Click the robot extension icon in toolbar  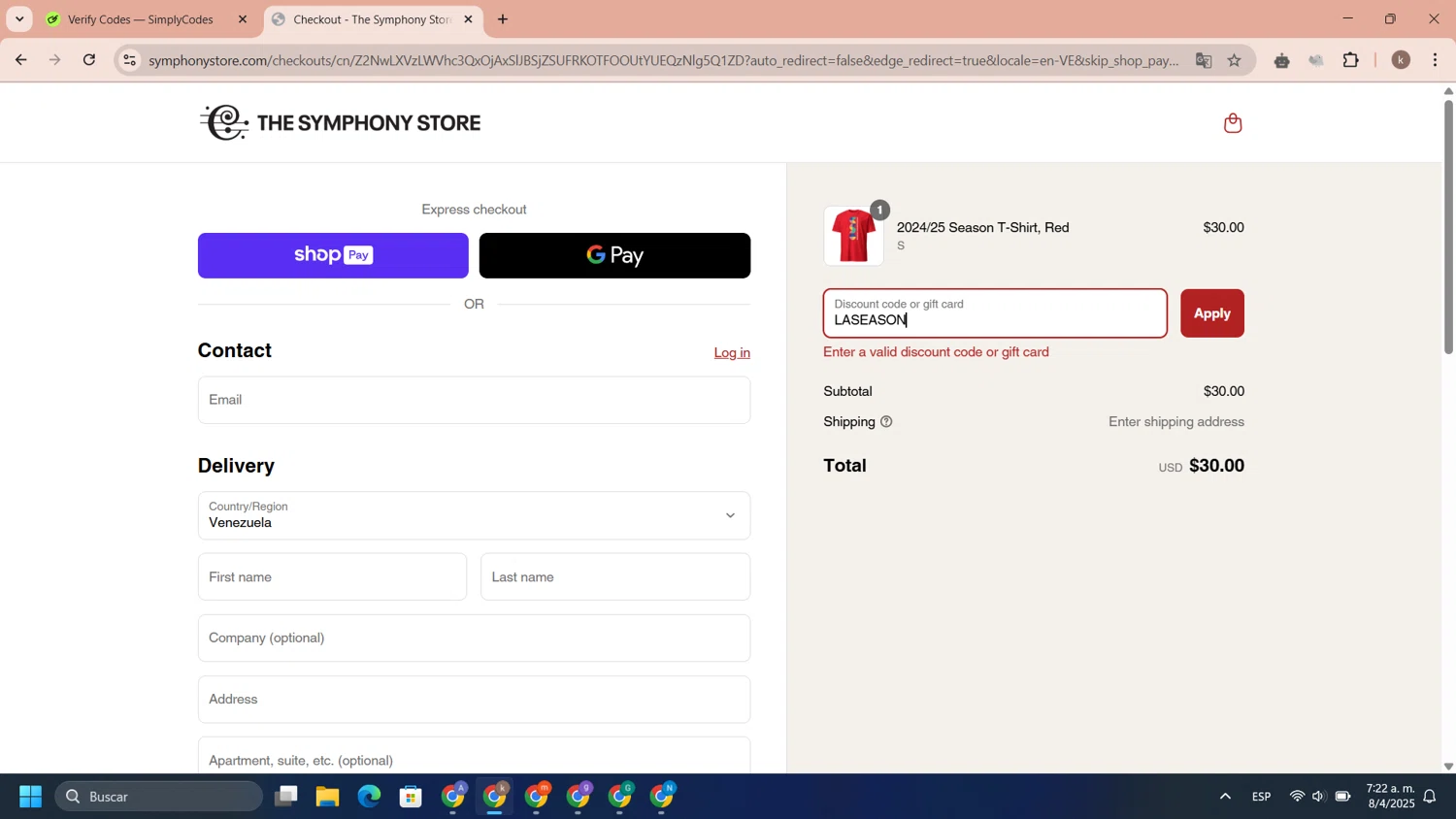(1282, 60)
